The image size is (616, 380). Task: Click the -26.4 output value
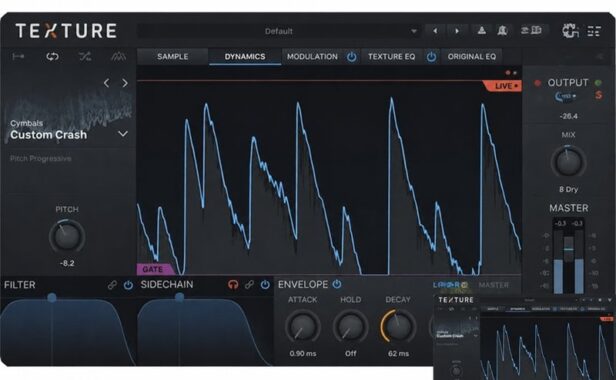click(x=568, y=116)
